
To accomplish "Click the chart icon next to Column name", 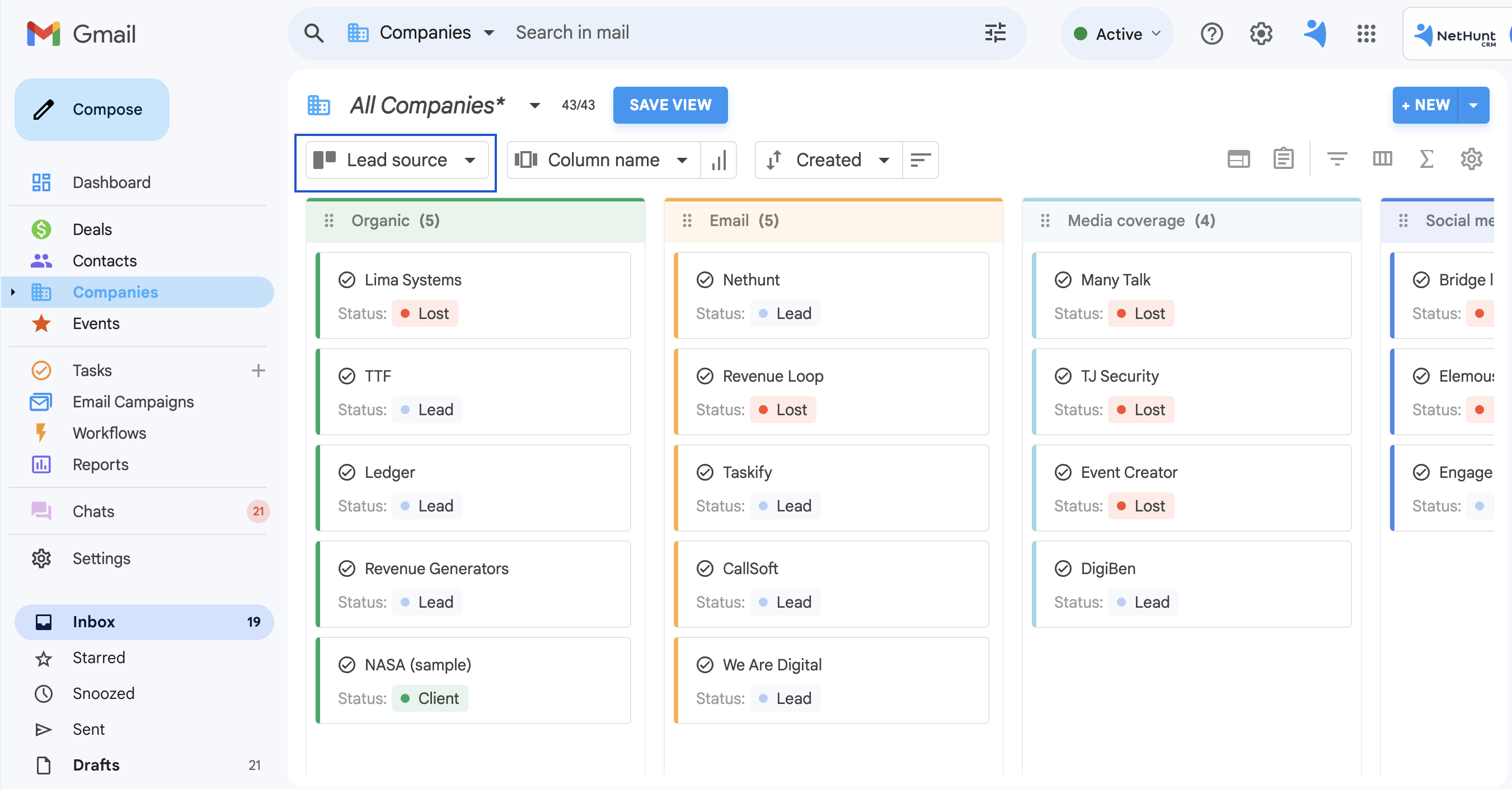I will pos(719,160).
